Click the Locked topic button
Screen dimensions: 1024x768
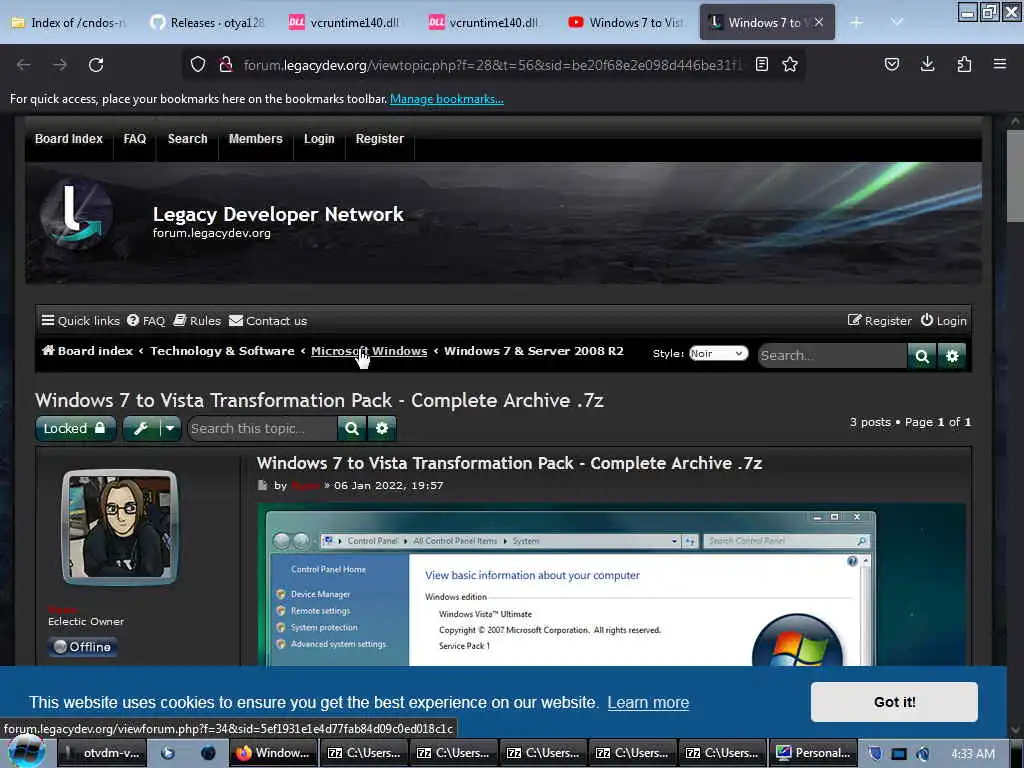(x=76, y=428)
